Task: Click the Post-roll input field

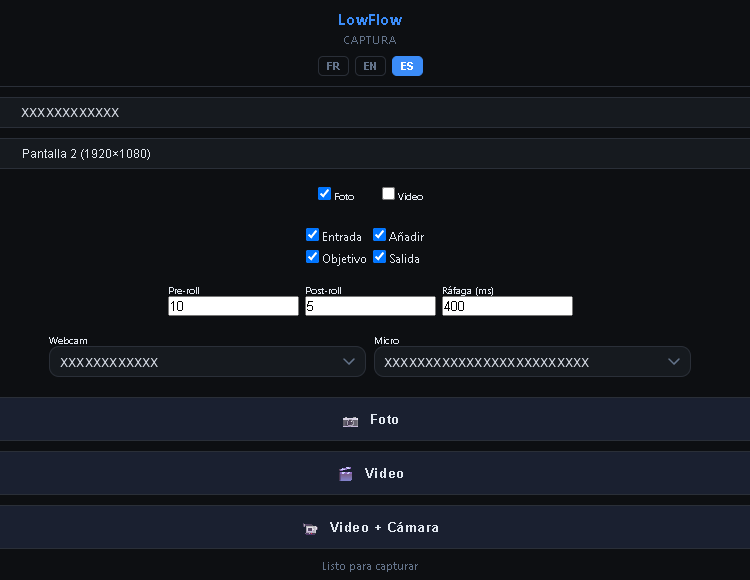Action: 370,306
